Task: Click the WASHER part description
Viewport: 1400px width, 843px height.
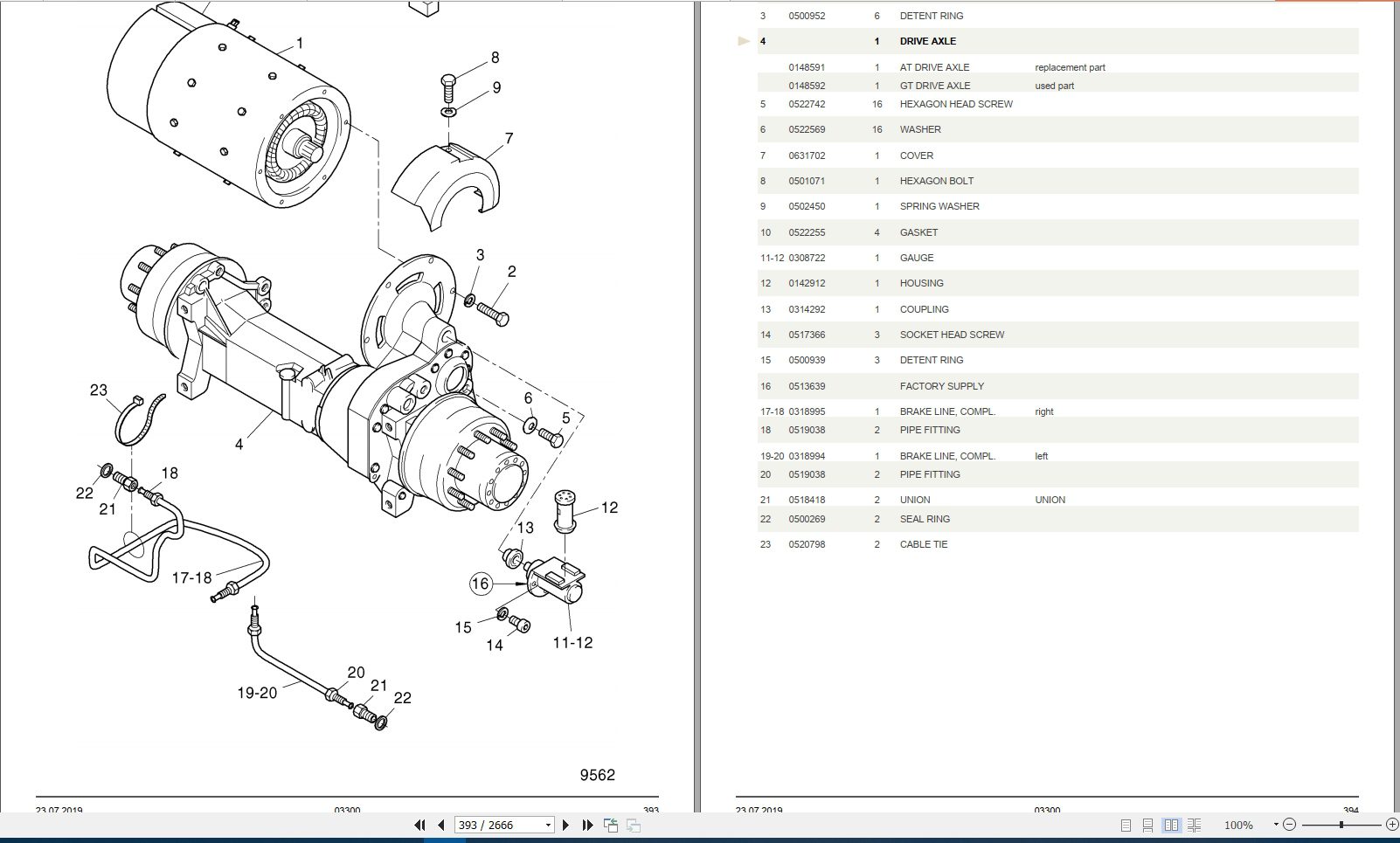Action: 920,129
